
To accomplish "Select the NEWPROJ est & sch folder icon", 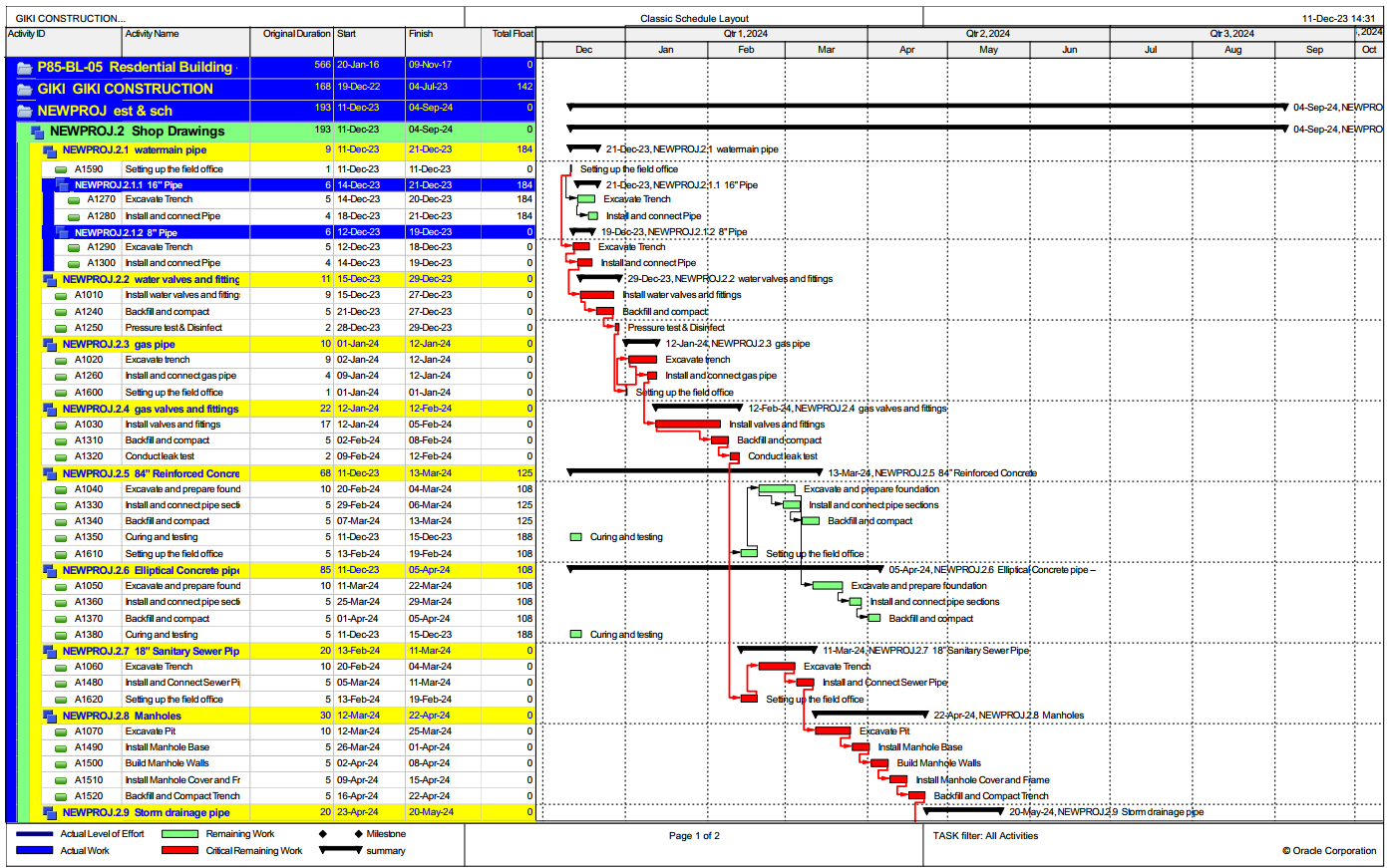I will [x=24, y=111].
